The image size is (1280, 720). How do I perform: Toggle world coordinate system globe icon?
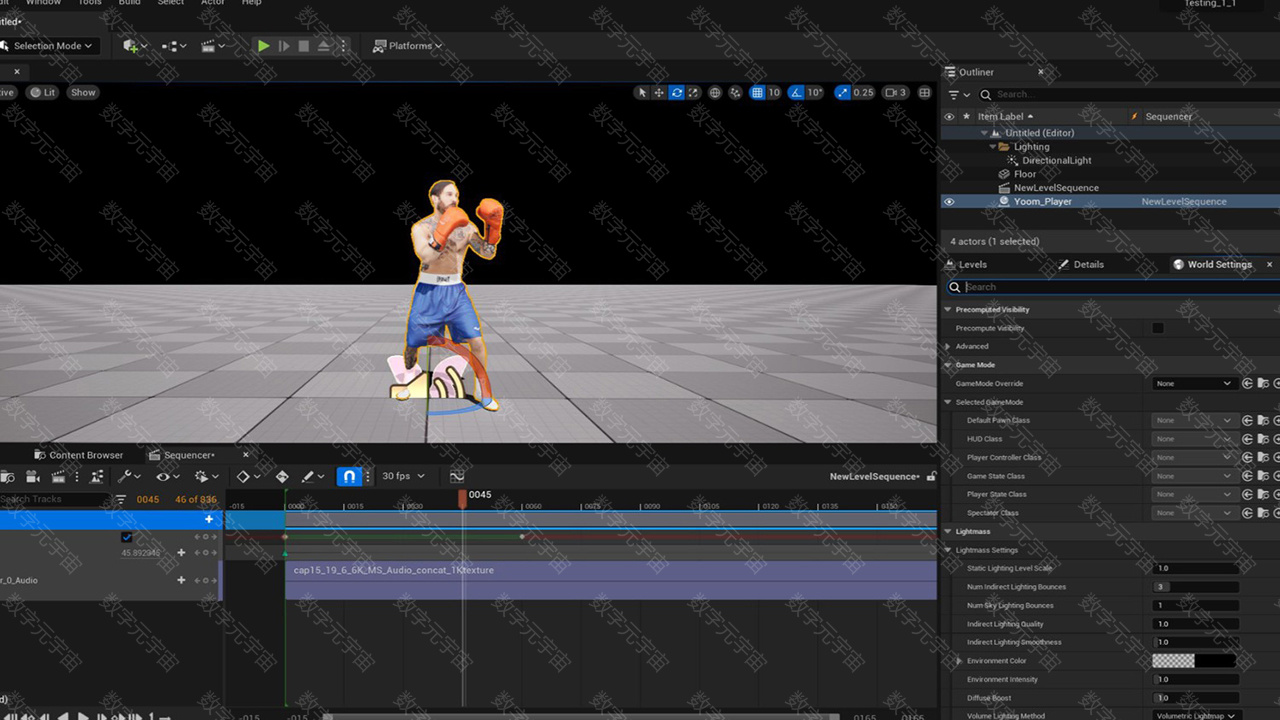click(715, 92)
